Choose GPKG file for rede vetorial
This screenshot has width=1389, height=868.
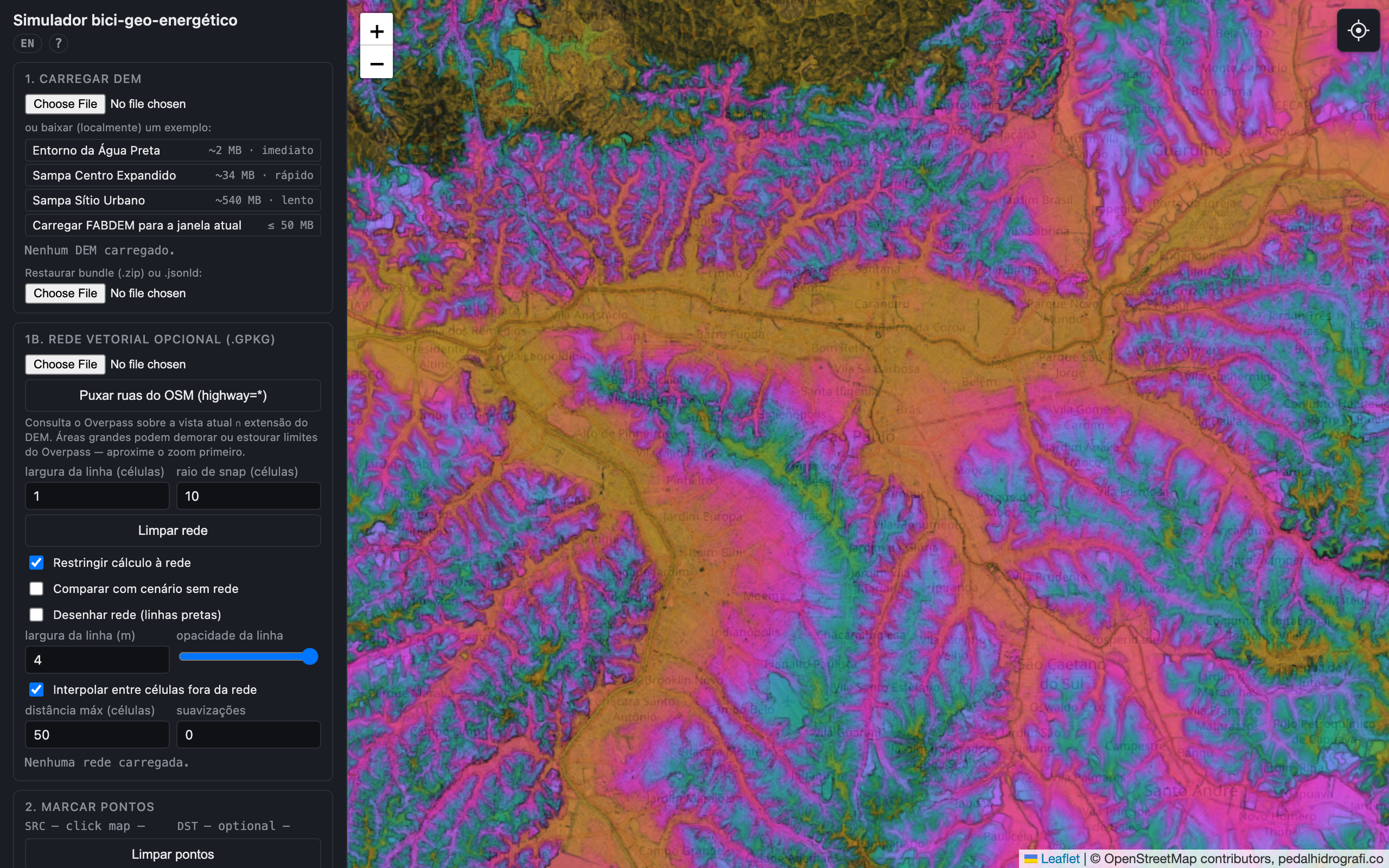pos(65,365)
